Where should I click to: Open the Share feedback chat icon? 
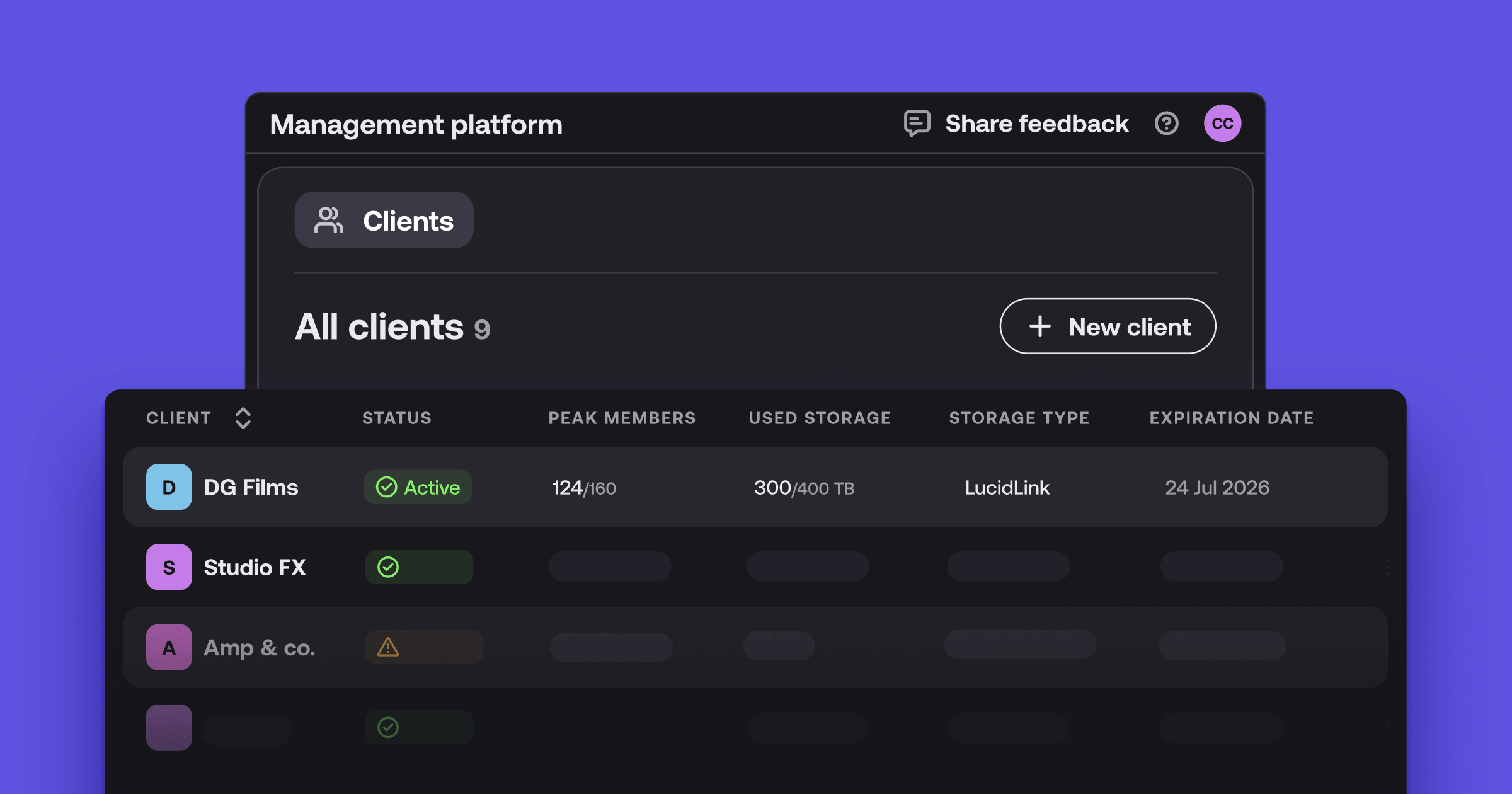point(917,123)
